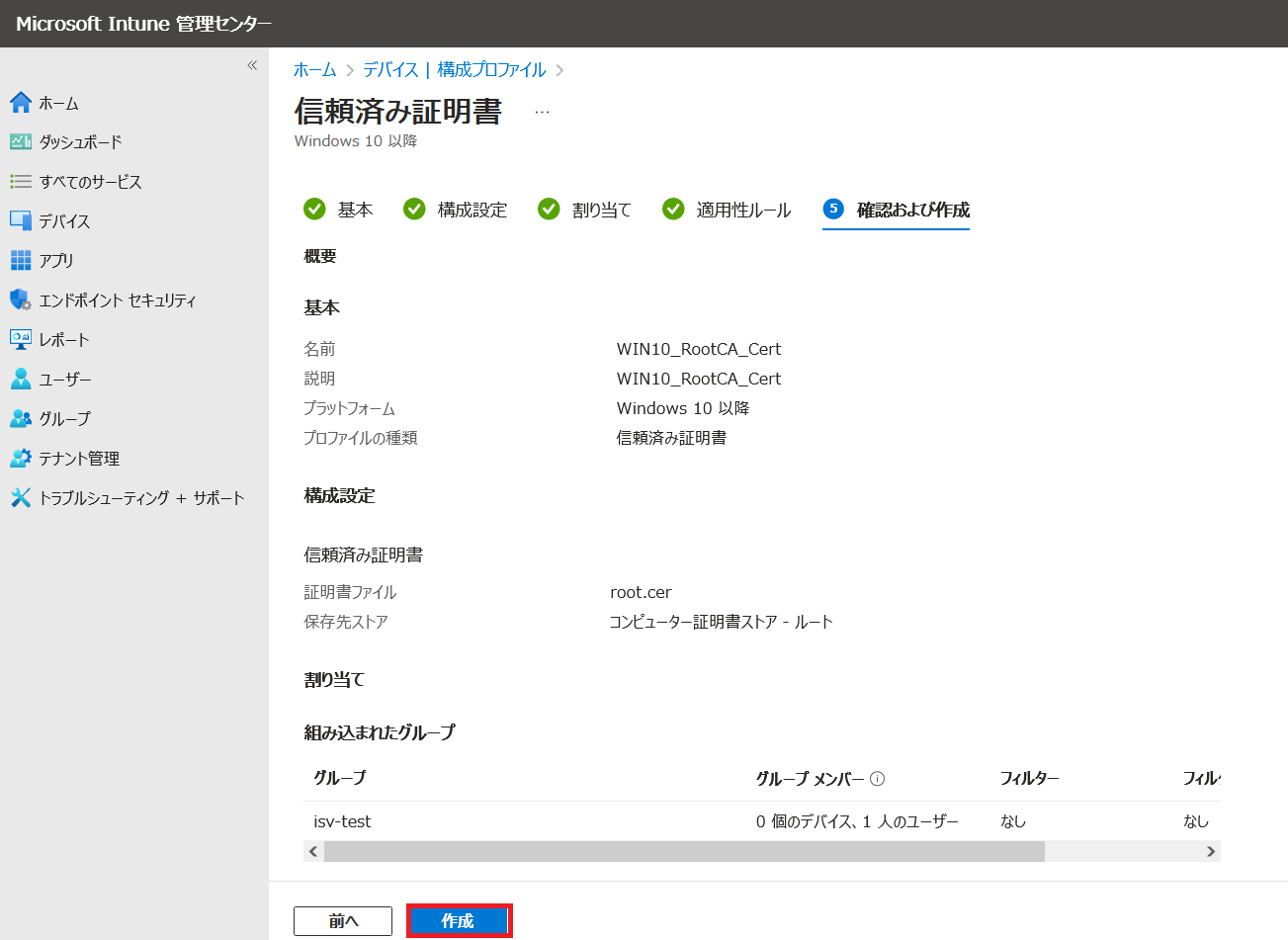Click the デバイス | 構成プロファイル breadcrumb link
This screenshot has height=940, width=1288.
pos(455,70)
